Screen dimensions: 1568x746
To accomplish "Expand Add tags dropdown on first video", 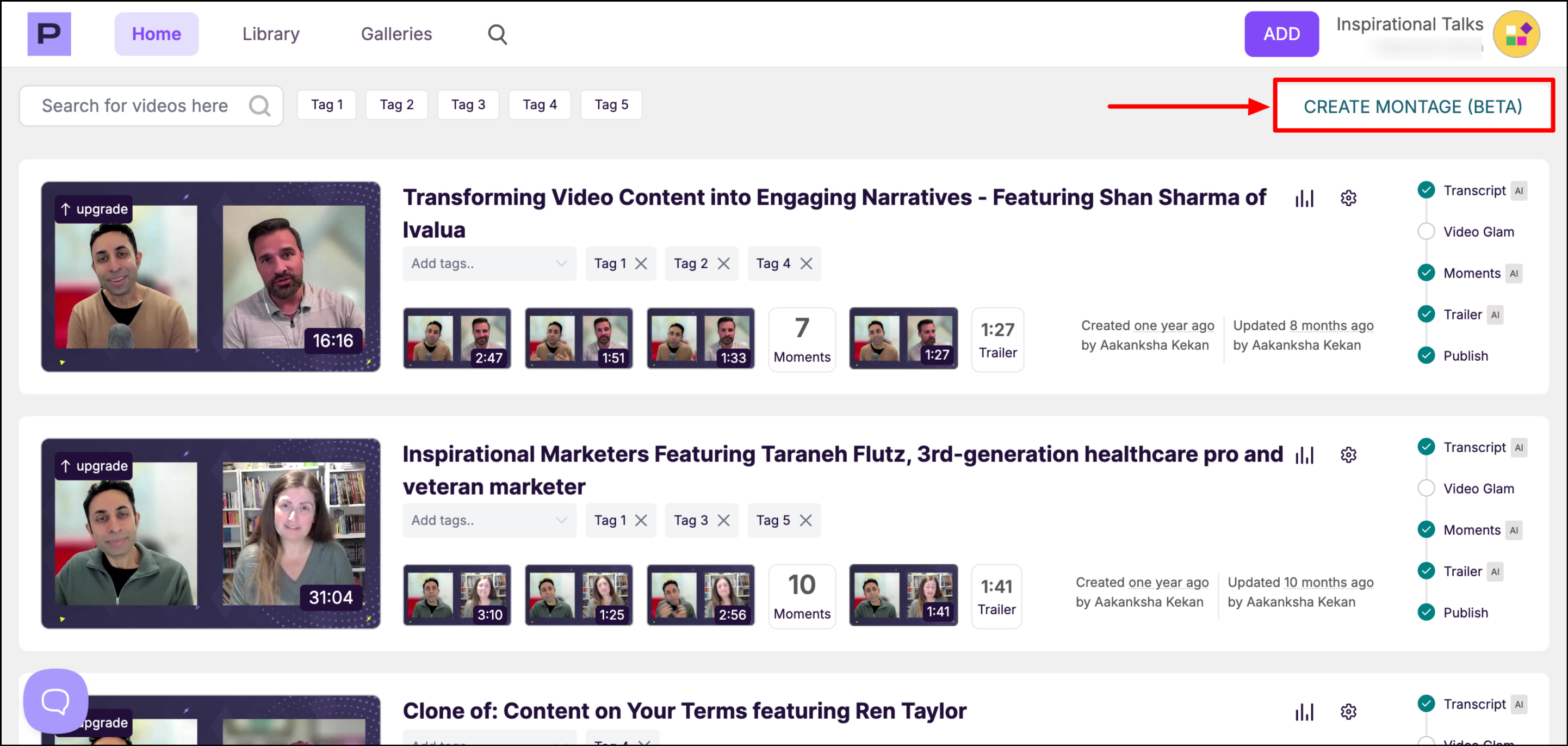I will [489, 264].
